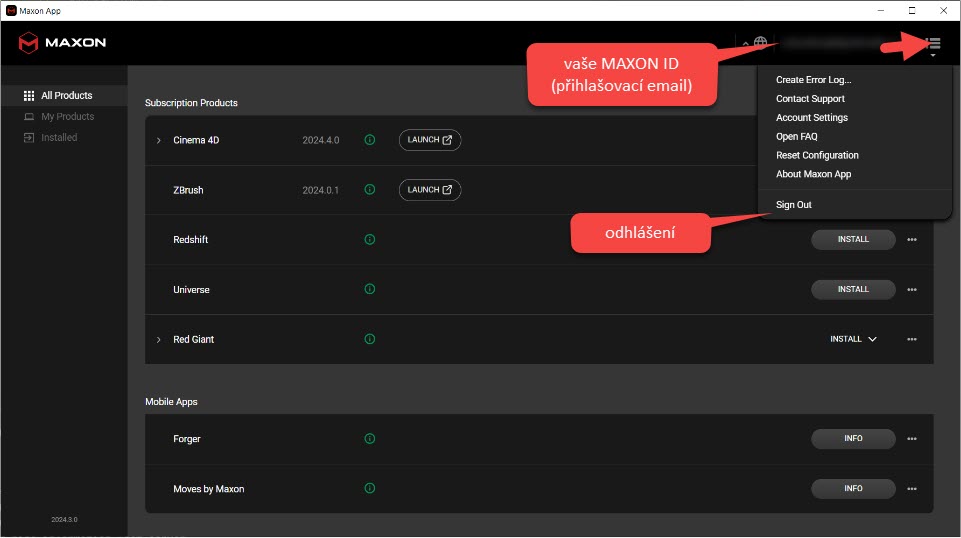Viewport: 961px width, 538px height.
Task: Show the Installed products list
Action: (x=58, y=138)
